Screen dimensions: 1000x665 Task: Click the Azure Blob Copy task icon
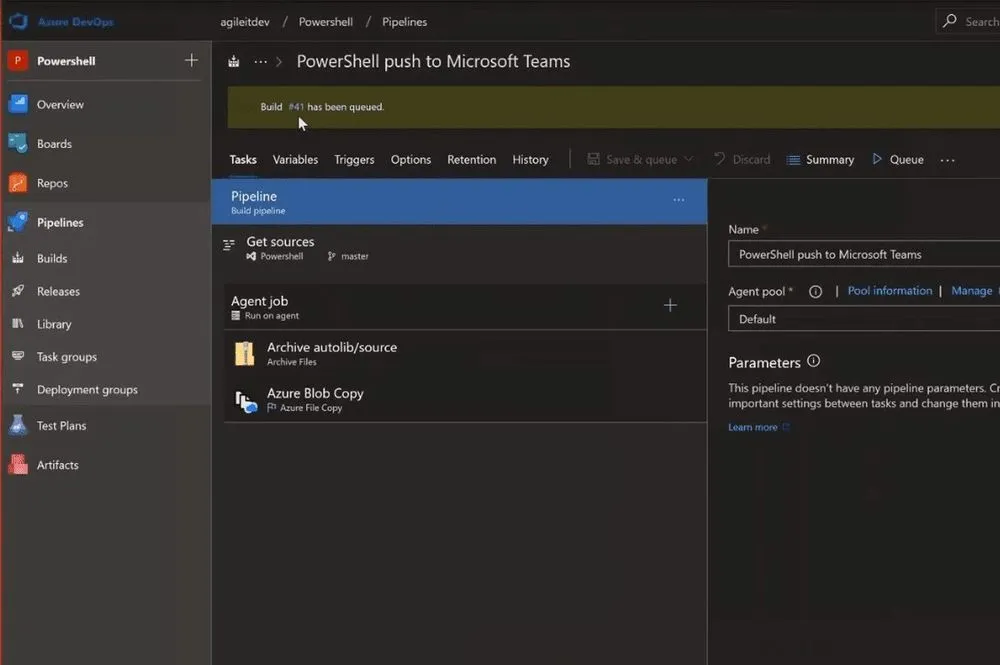pyautogui.click(x=246, y=401)
